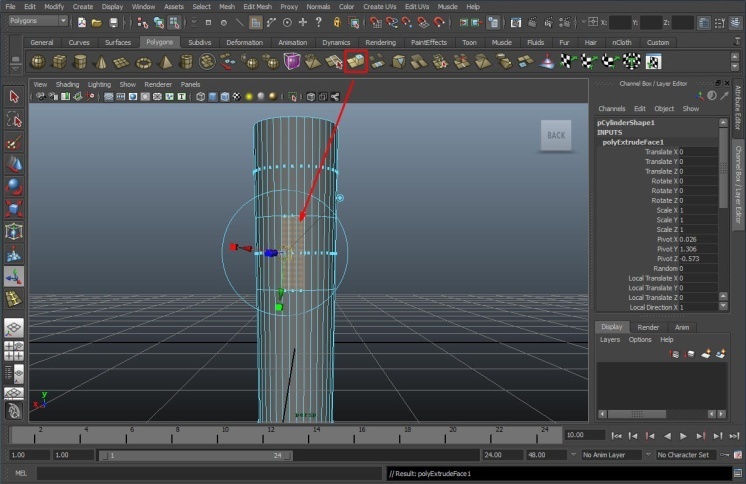The image size is (746, 484).
Task: Open the No Character Set dropdown
Action: [683, 455]
